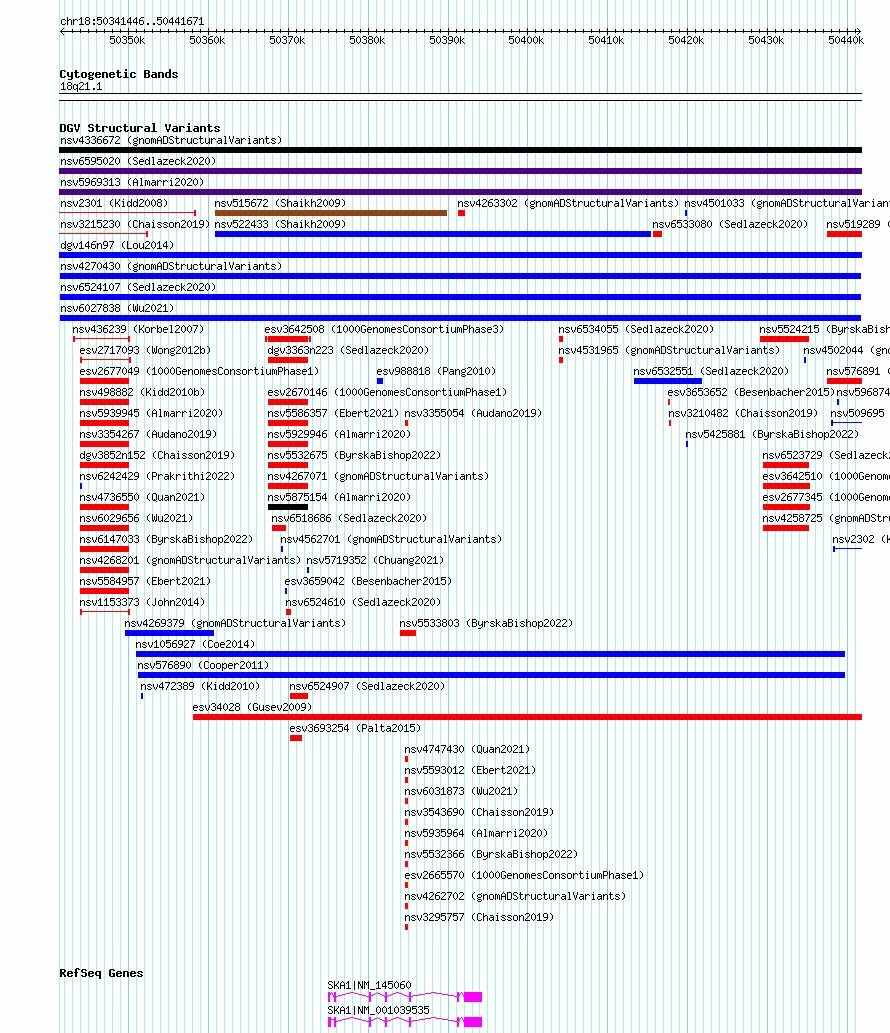The height and width of the screenshot is (1033, 890).
Task: Click nsv4747430 (Quan2021) label
Action: pos(467,750)
